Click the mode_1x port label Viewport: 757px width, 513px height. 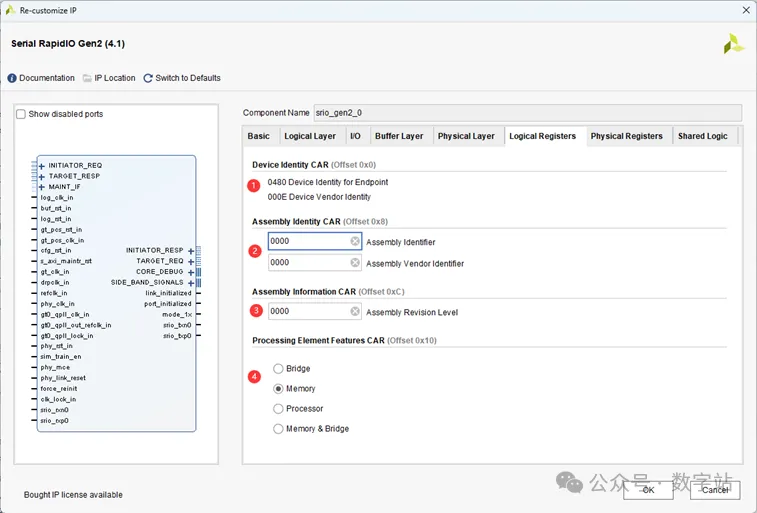coord(177,315)
